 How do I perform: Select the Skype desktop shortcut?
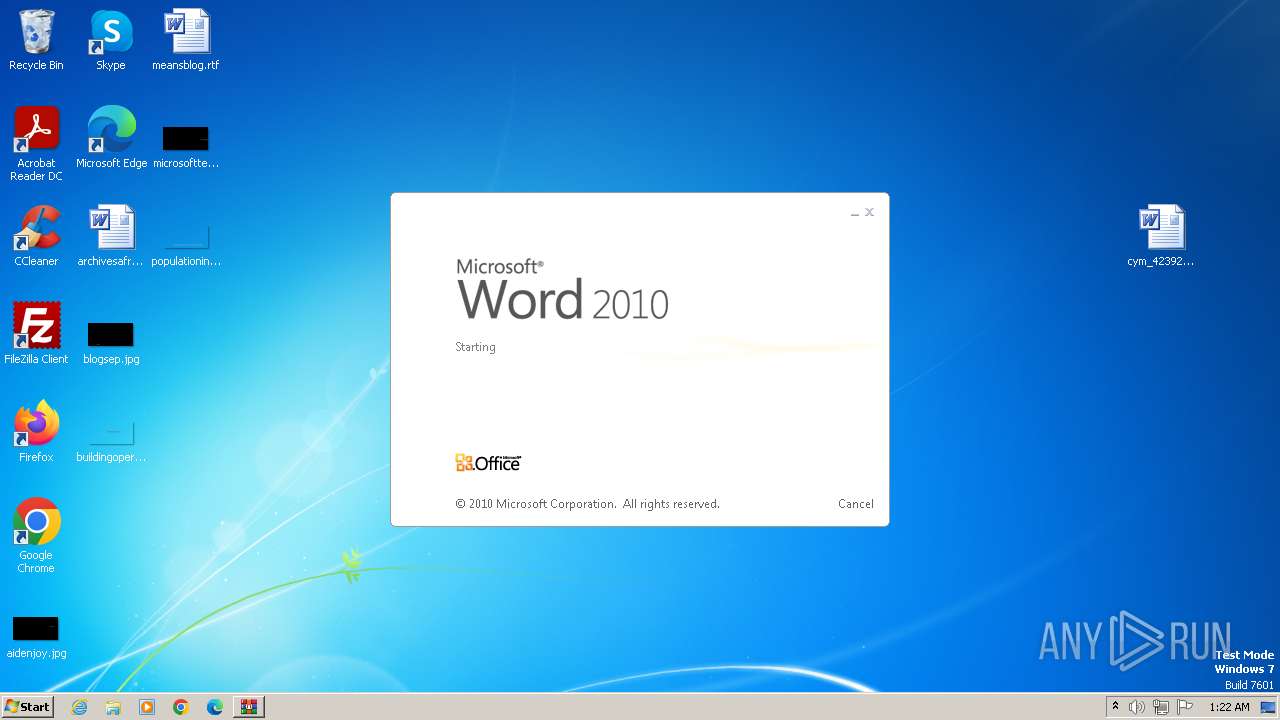tap(111, 41)
